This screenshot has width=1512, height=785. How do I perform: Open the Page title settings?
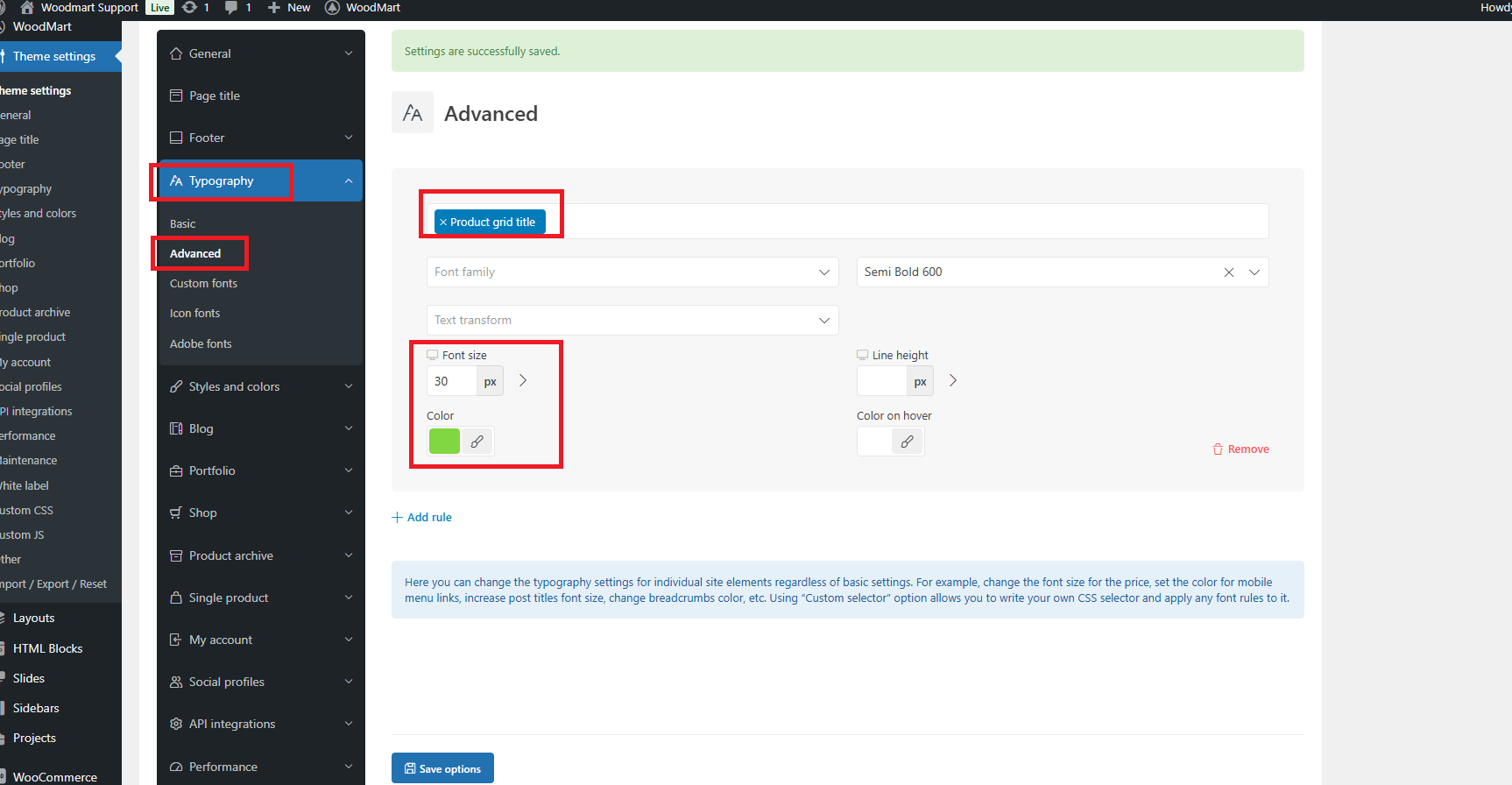coord(260,95)
